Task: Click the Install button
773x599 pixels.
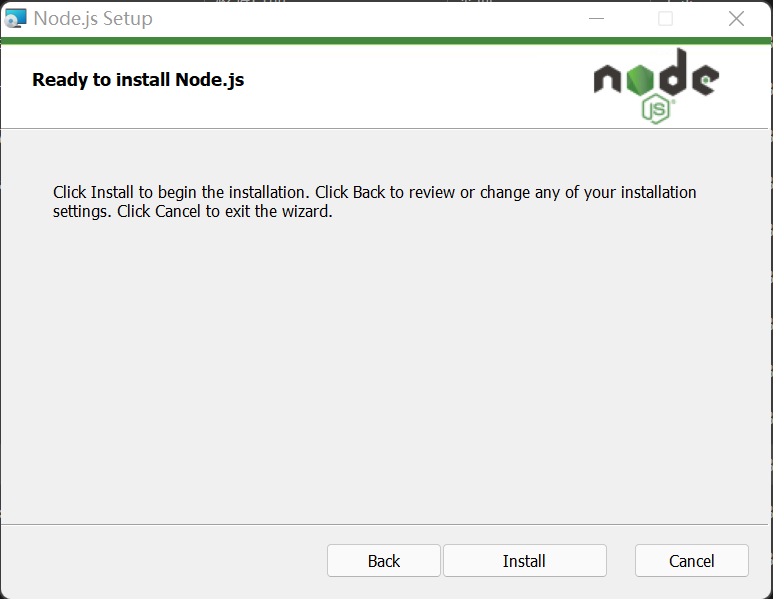Action: click(x=525, y=561)
